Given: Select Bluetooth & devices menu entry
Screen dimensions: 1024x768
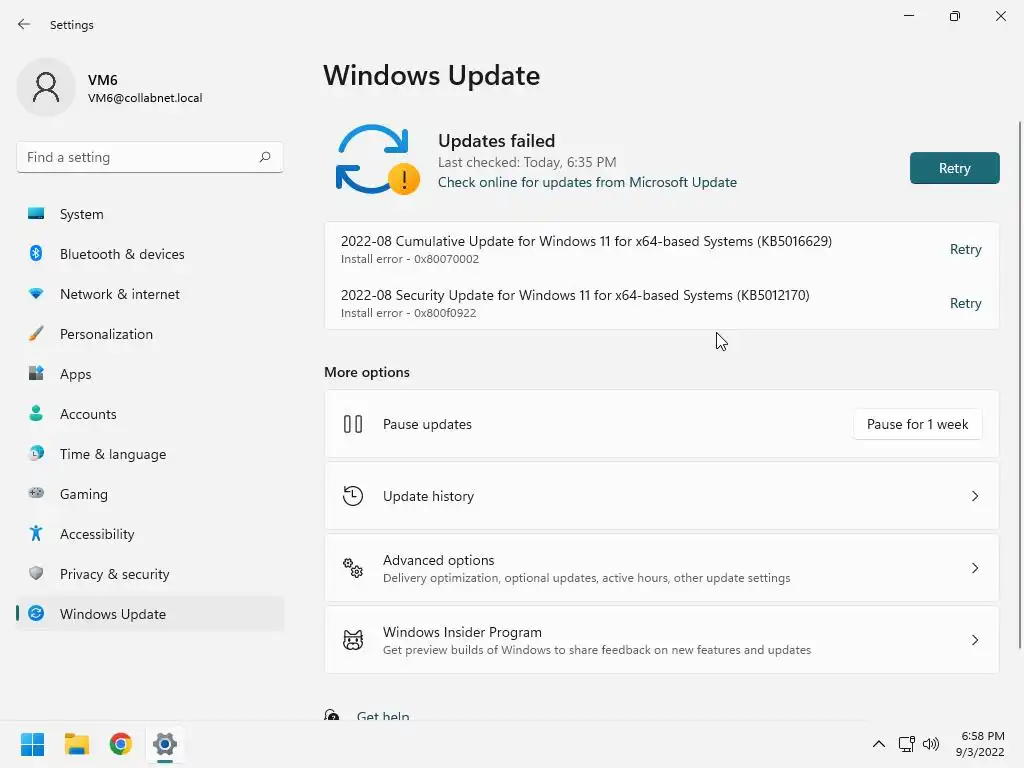Looking at the screenshot, I should pos(150,253).
